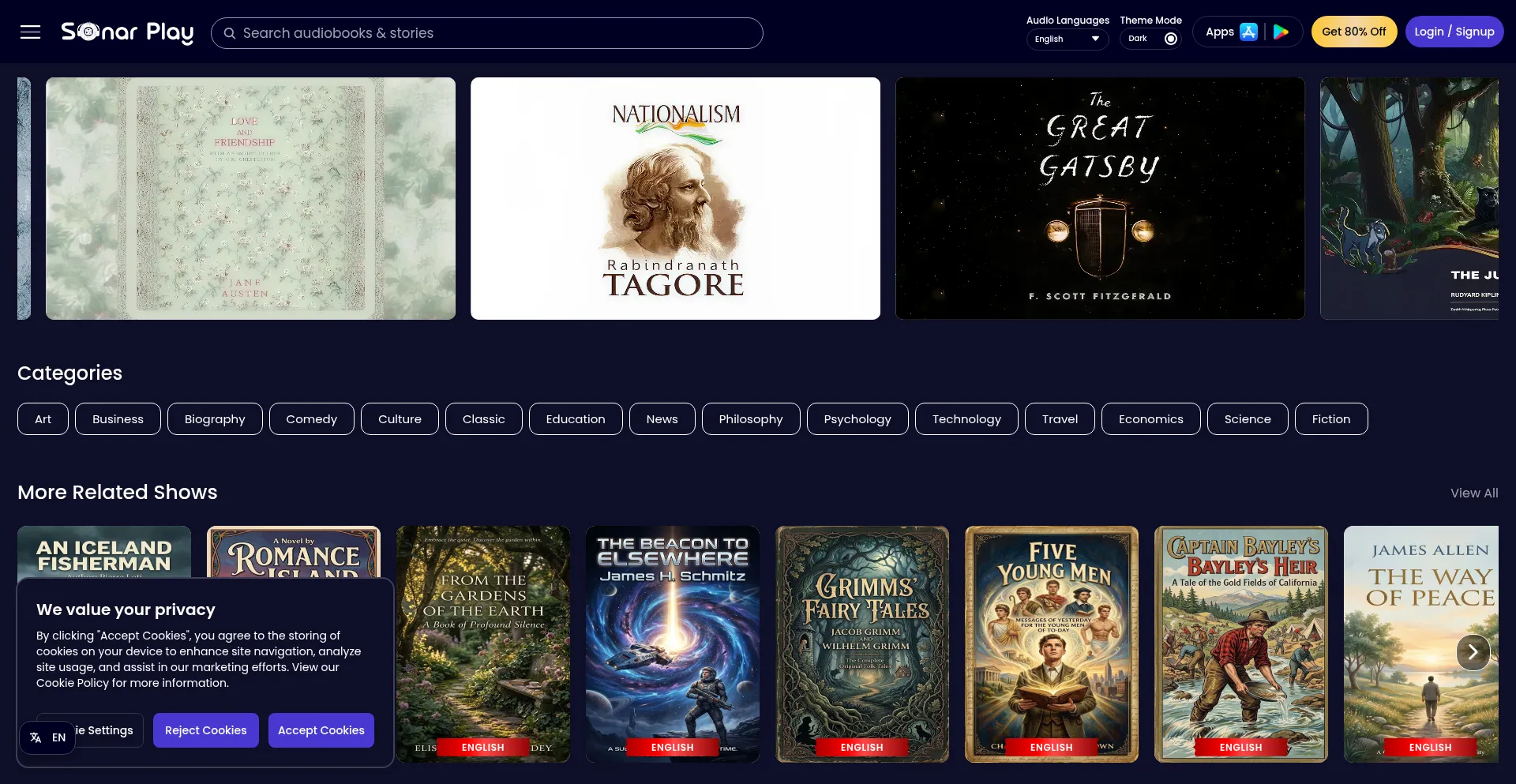1516x784 pixels.
Task: Select the Economics category
Action: click(1150, 419)
